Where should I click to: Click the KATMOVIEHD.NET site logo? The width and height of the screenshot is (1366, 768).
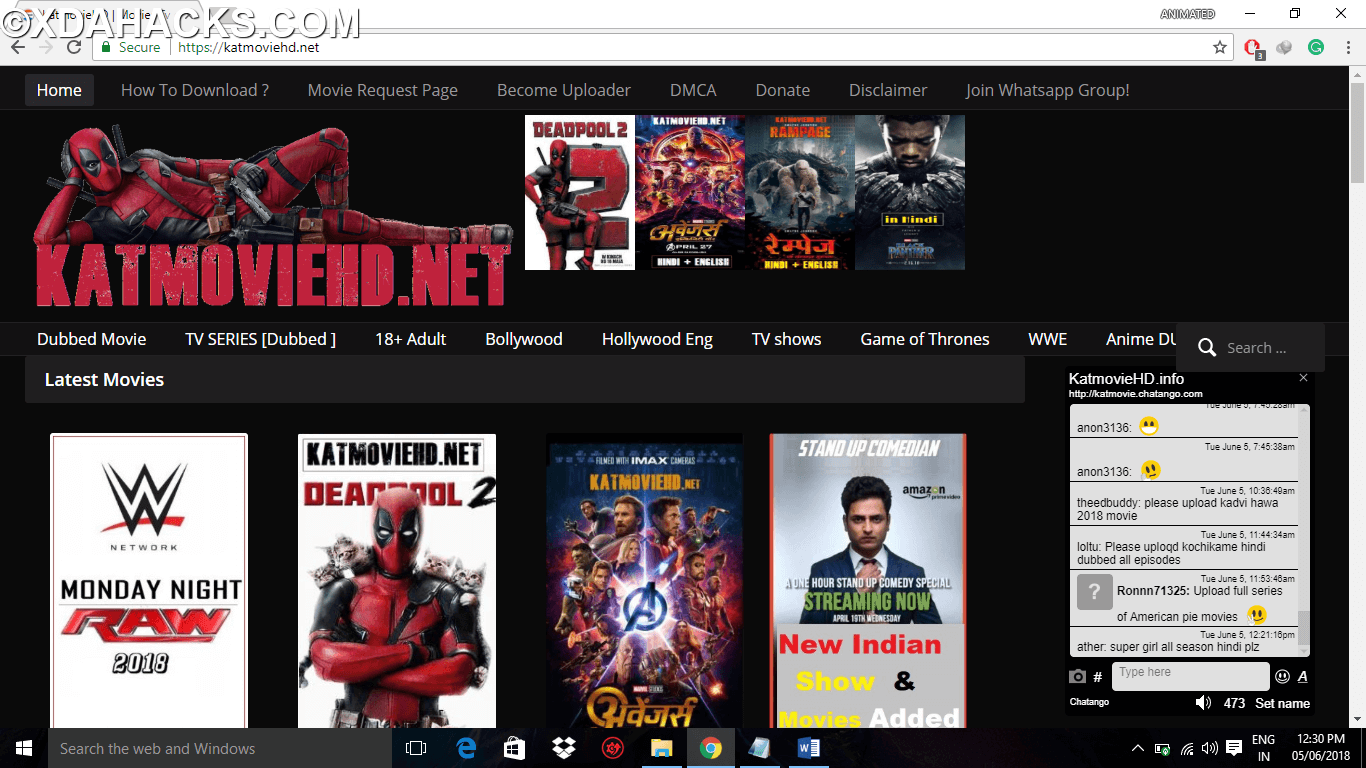click(272, 215)
